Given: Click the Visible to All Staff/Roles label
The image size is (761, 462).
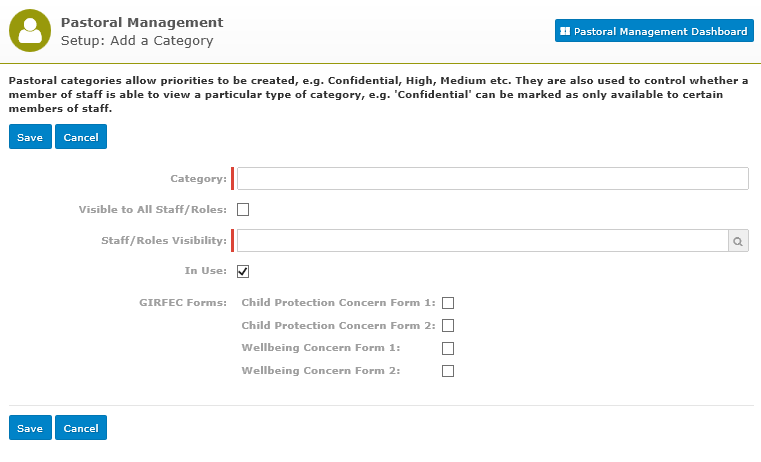Looking at the screenshot, I should [x=153, y=210].
